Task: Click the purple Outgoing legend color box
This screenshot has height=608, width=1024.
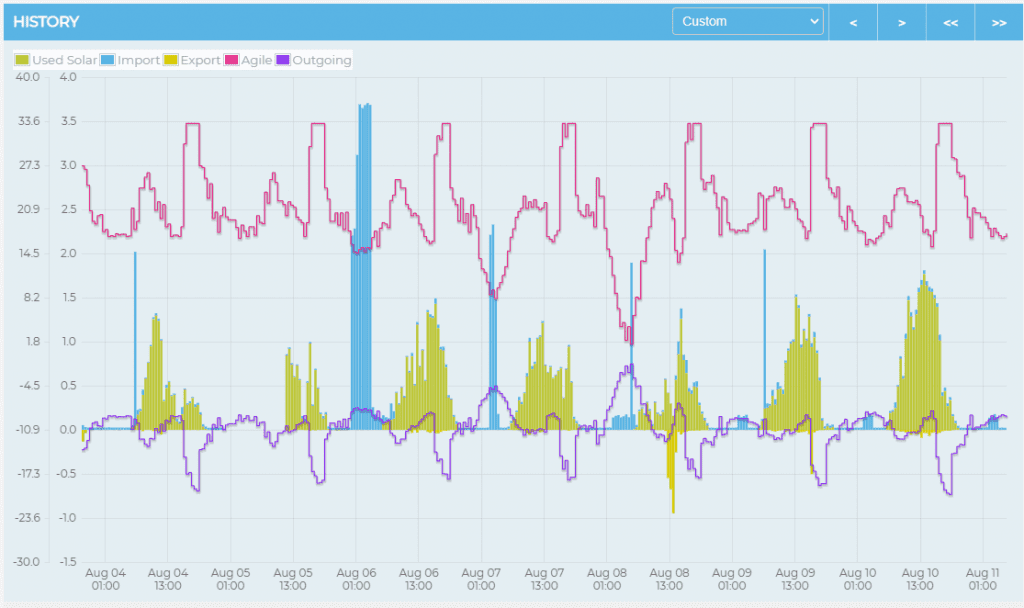Action: pos(283,60)
